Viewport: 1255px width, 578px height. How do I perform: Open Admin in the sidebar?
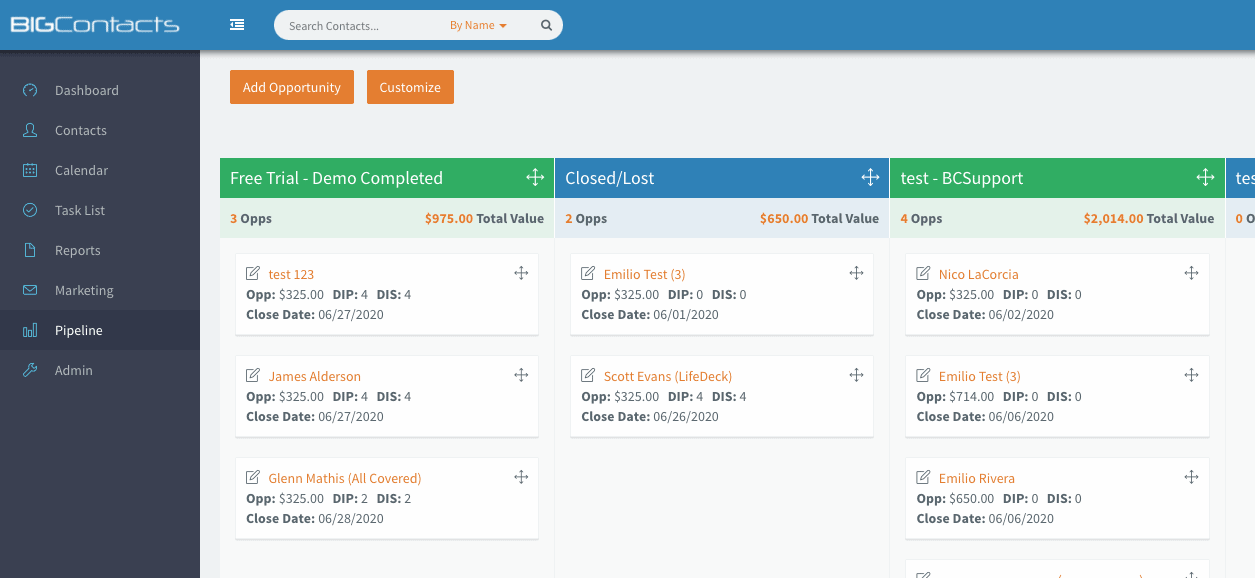(x=100, y=370)
